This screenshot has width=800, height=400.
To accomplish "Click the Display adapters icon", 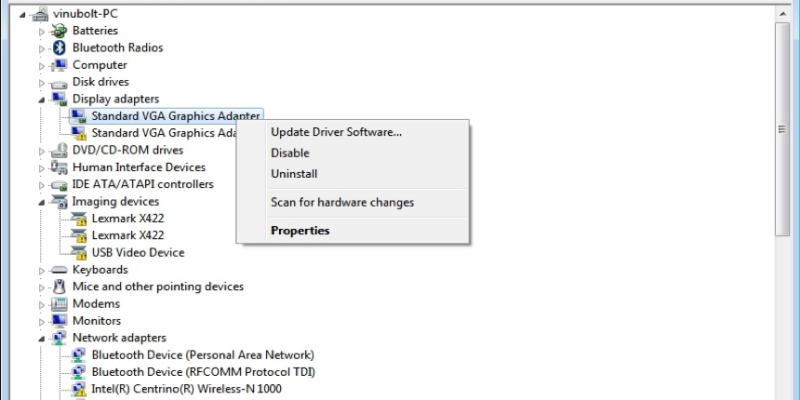I will pyautogui.click(x=59, y=99).
